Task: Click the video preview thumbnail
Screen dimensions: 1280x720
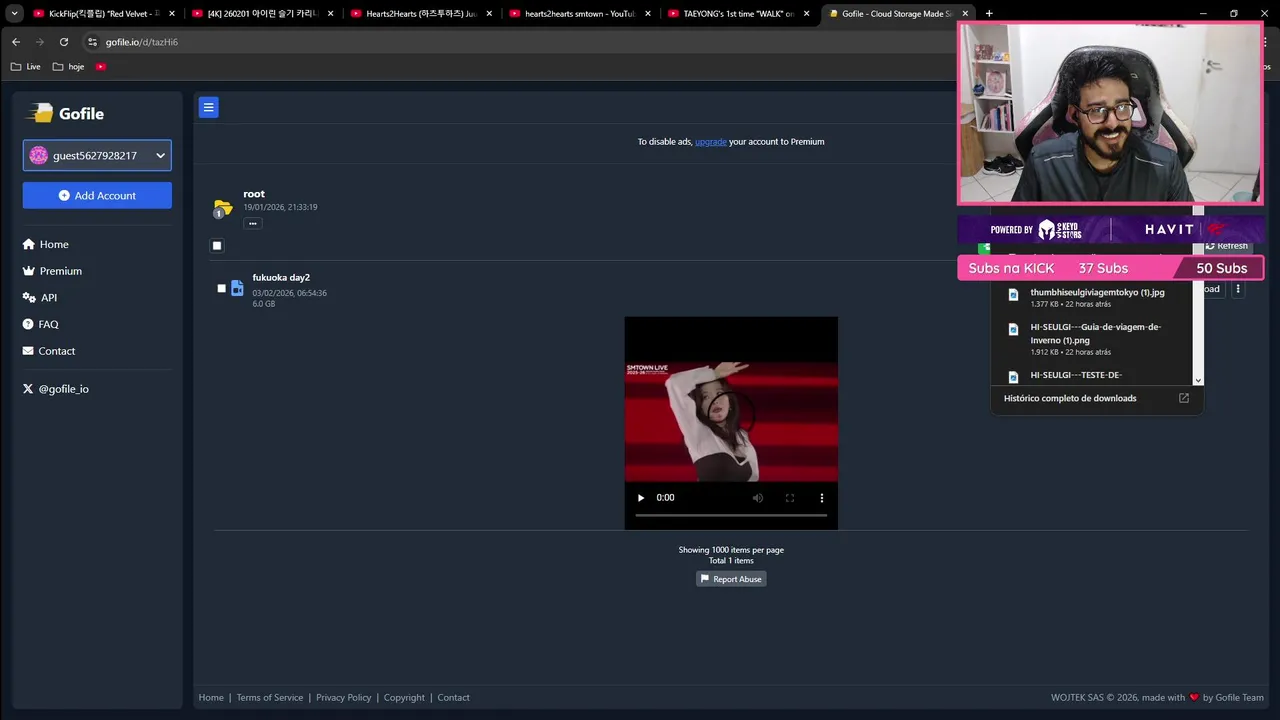Action: click(731, 420)
